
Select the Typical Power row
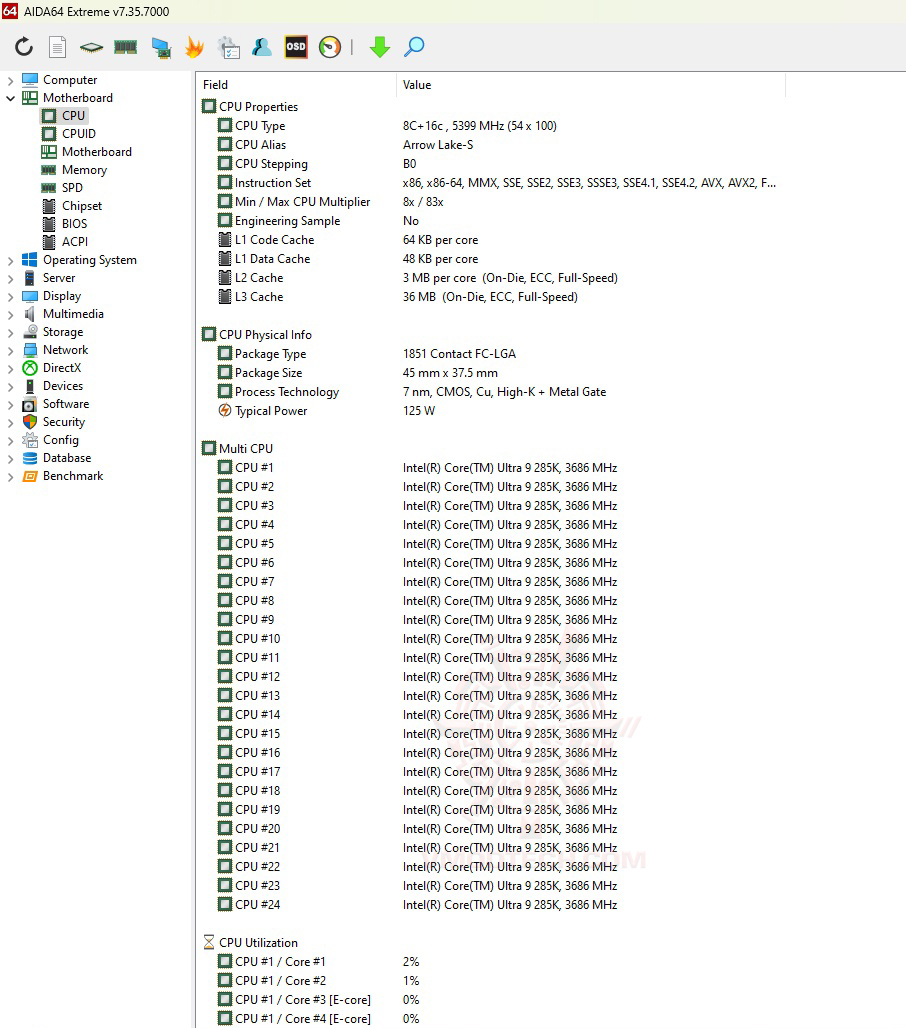tap(490, 410)
